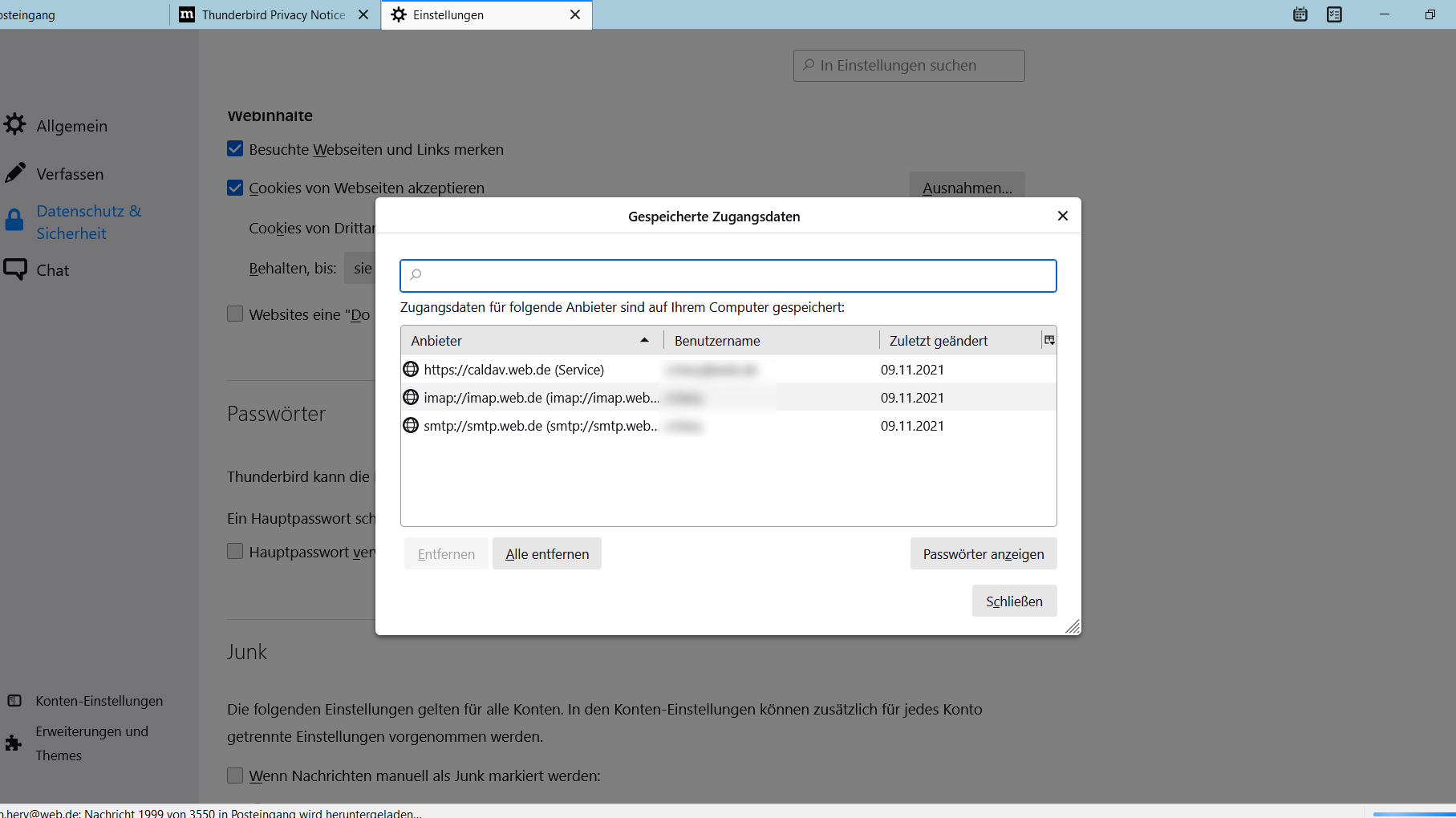Open Konten-Einstellungen in the sidebar
1456x818 pixels.
[99, 701]
